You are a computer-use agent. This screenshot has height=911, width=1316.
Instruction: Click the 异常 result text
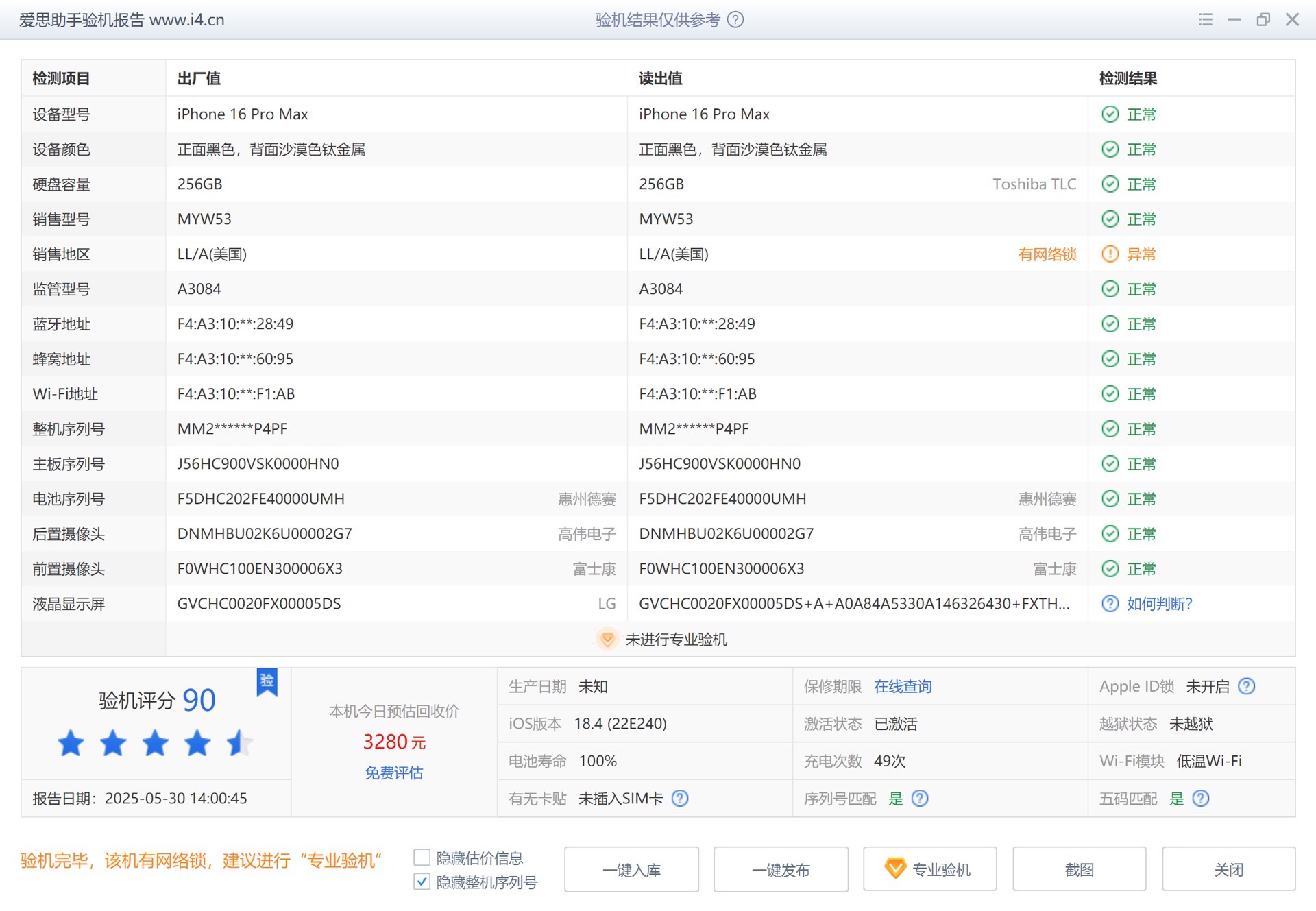click(1141, 254)
